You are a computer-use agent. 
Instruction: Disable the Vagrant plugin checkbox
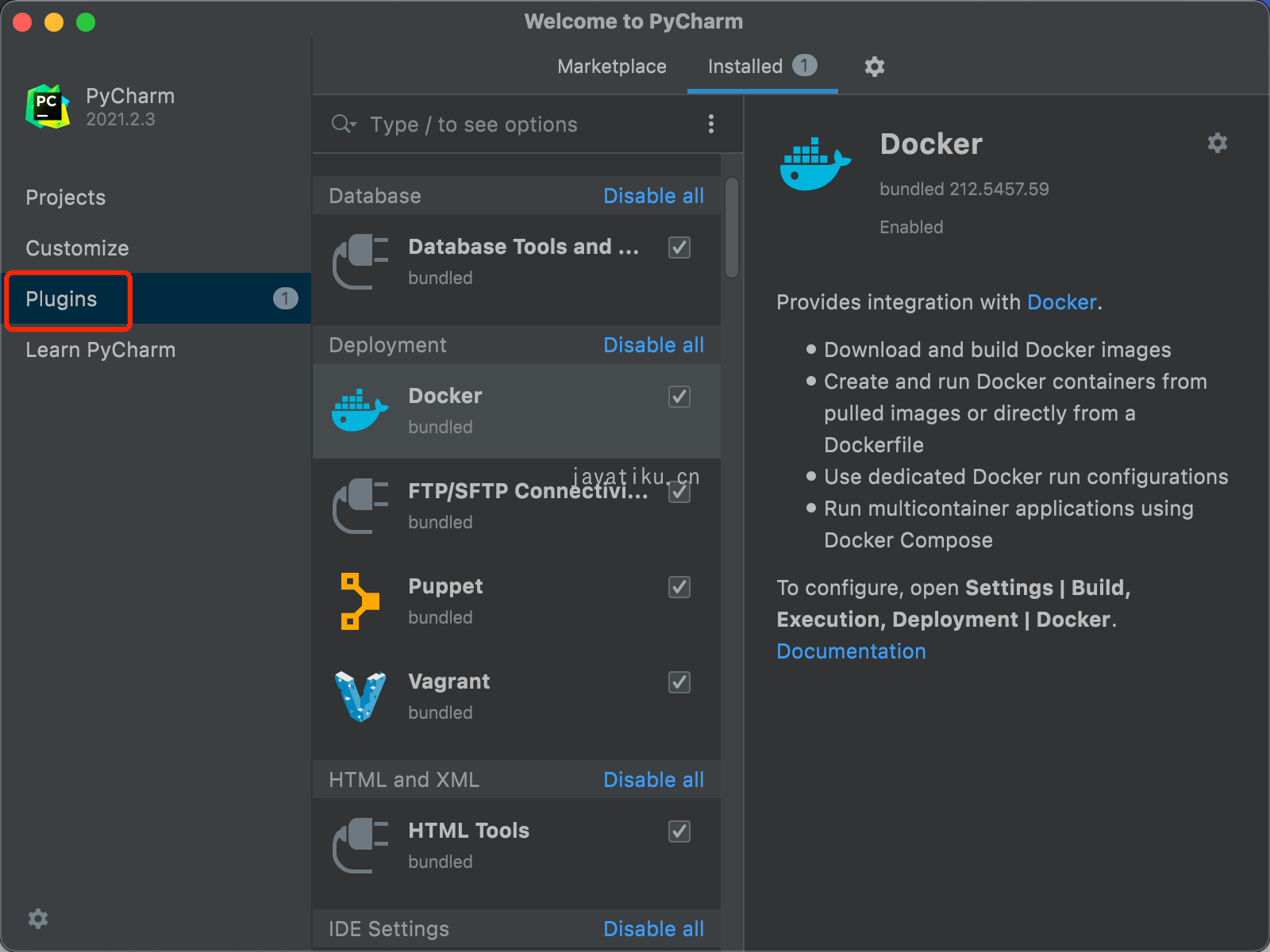[679, 682]
